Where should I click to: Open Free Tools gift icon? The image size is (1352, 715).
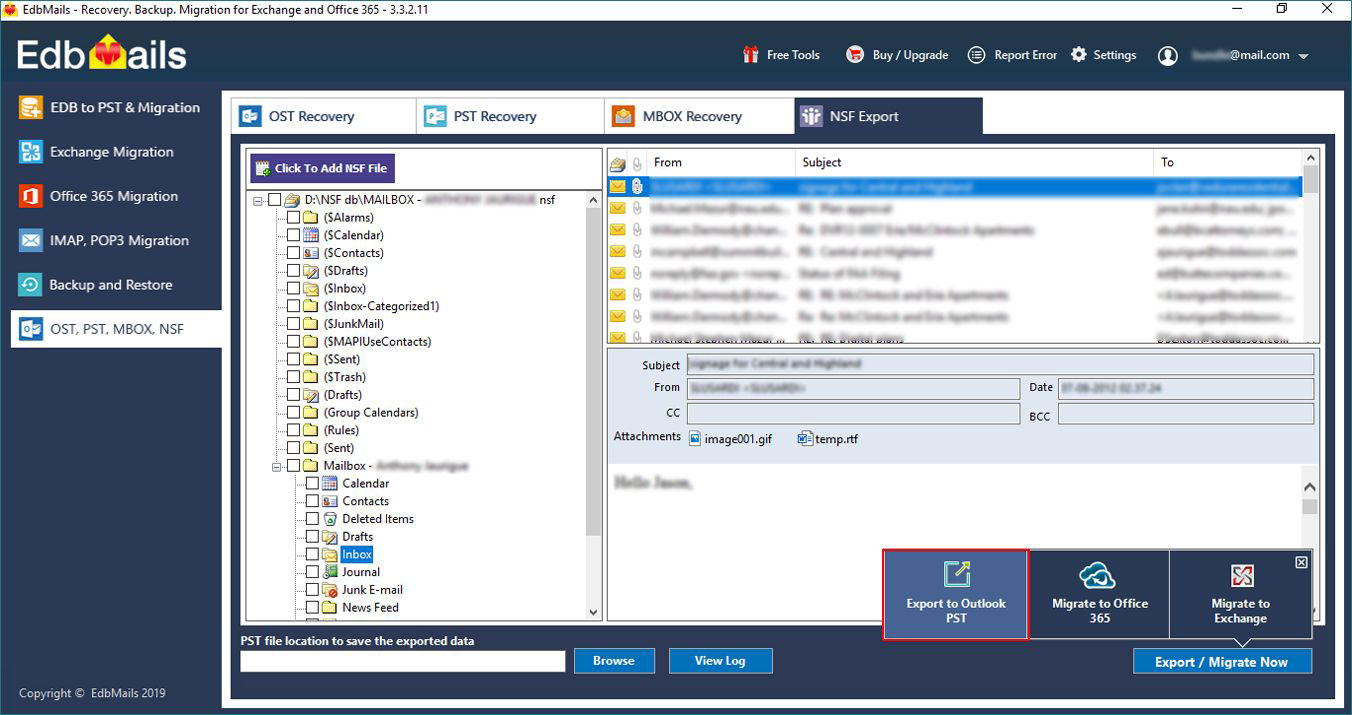coord(751,55)
